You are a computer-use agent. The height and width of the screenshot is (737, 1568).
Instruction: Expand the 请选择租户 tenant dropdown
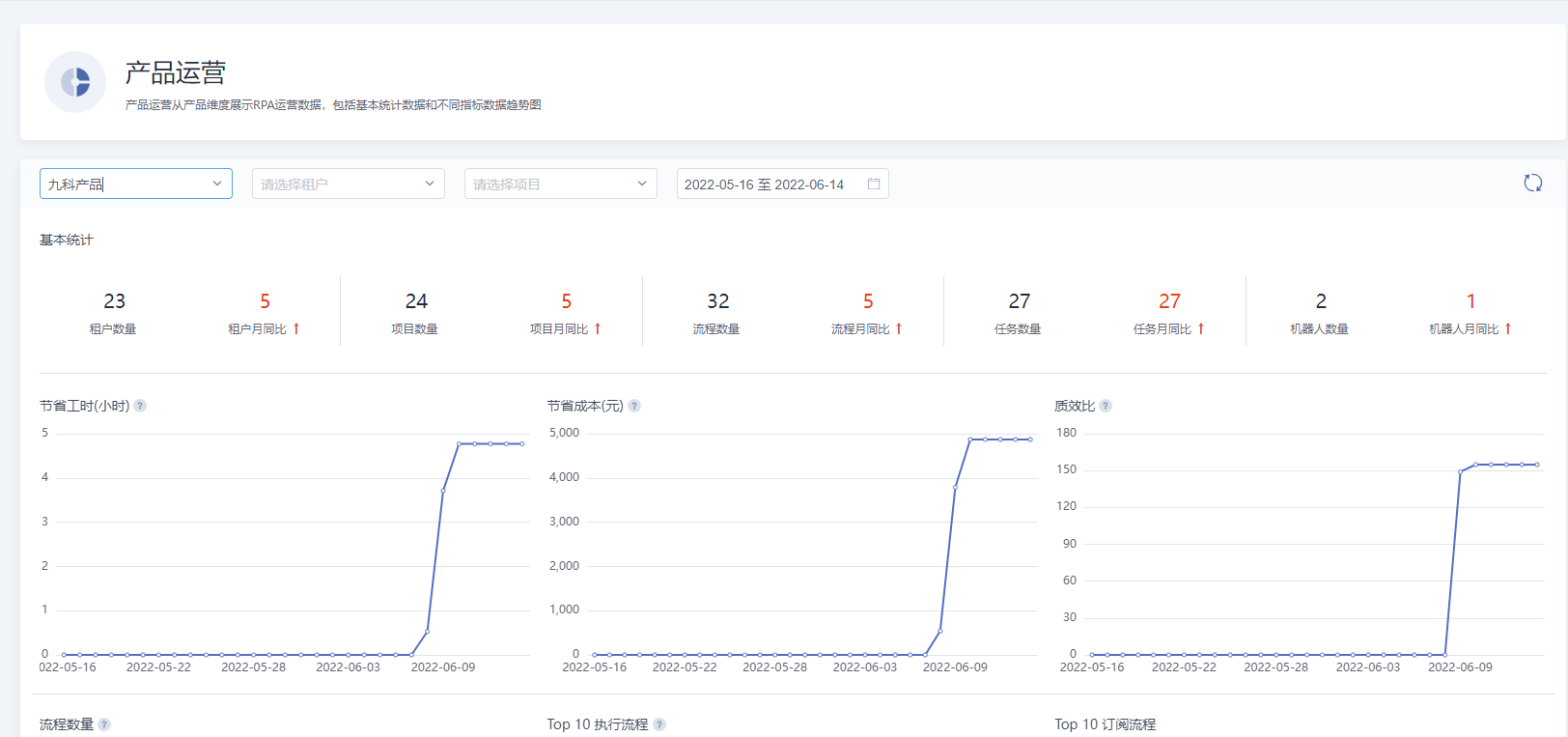pyautogui.click(x=349, y=184)
